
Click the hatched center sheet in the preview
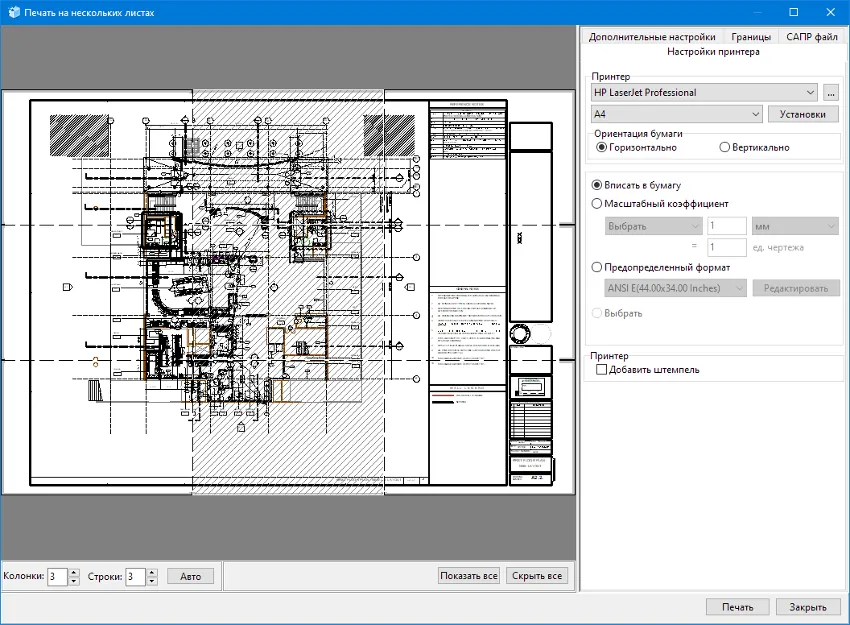pyautogui.click(x=288, y=292)
